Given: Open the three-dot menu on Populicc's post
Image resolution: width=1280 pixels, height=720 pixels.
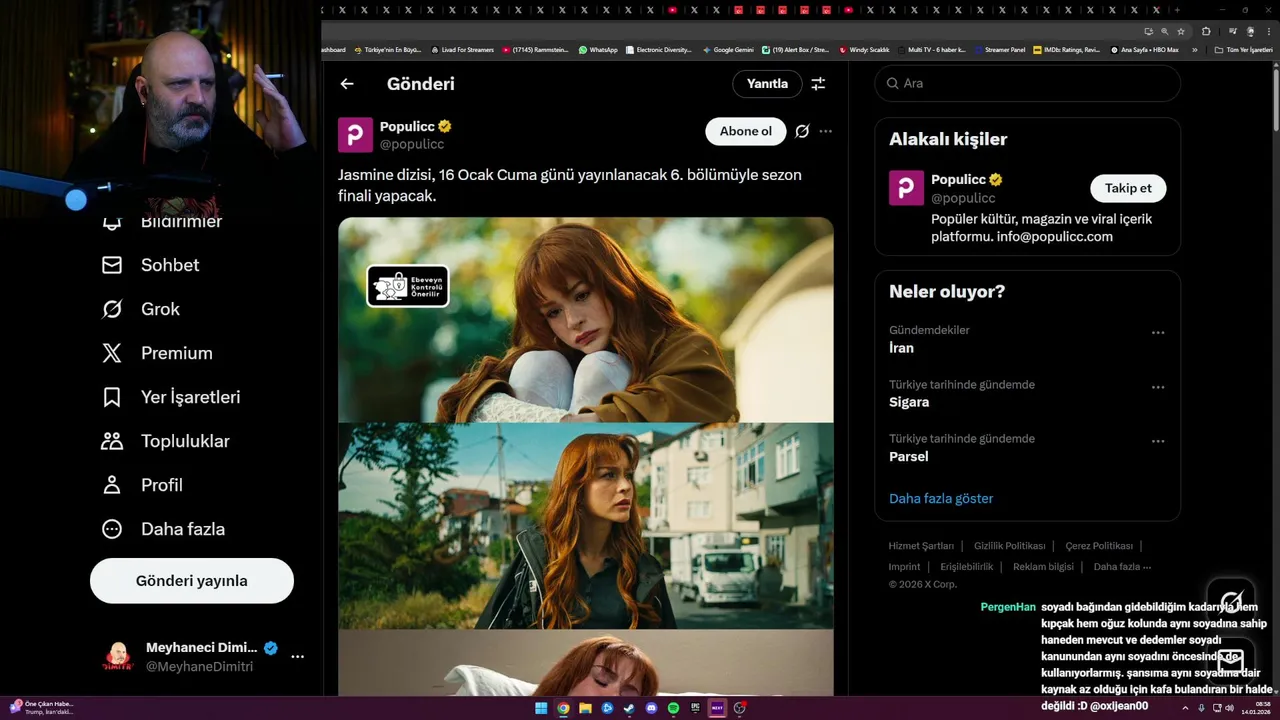Looking at the screenshot, I should click(825, 131).
